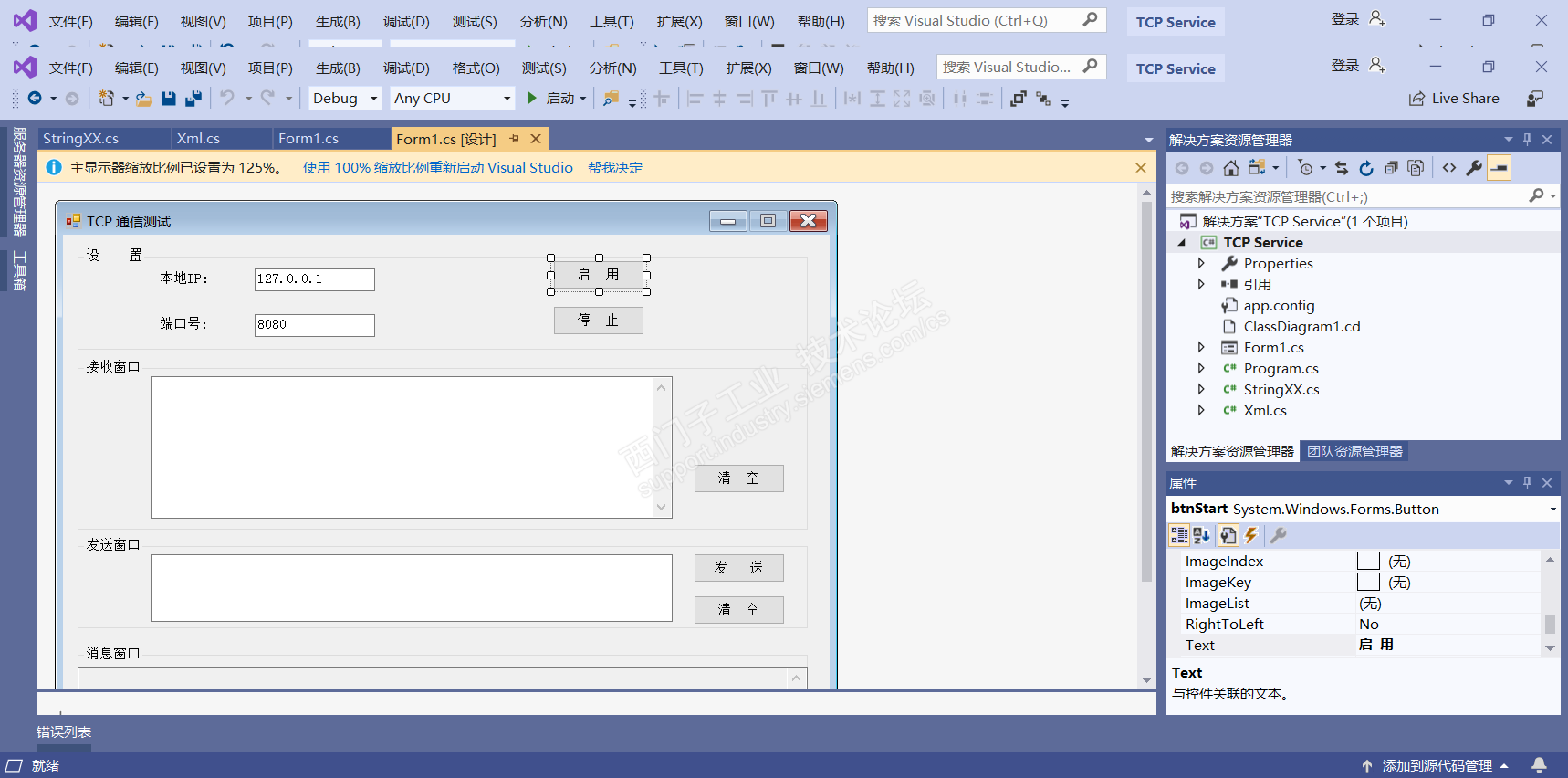
Task: Click the Solution Explorer search field
Action: pos(1348,196)
